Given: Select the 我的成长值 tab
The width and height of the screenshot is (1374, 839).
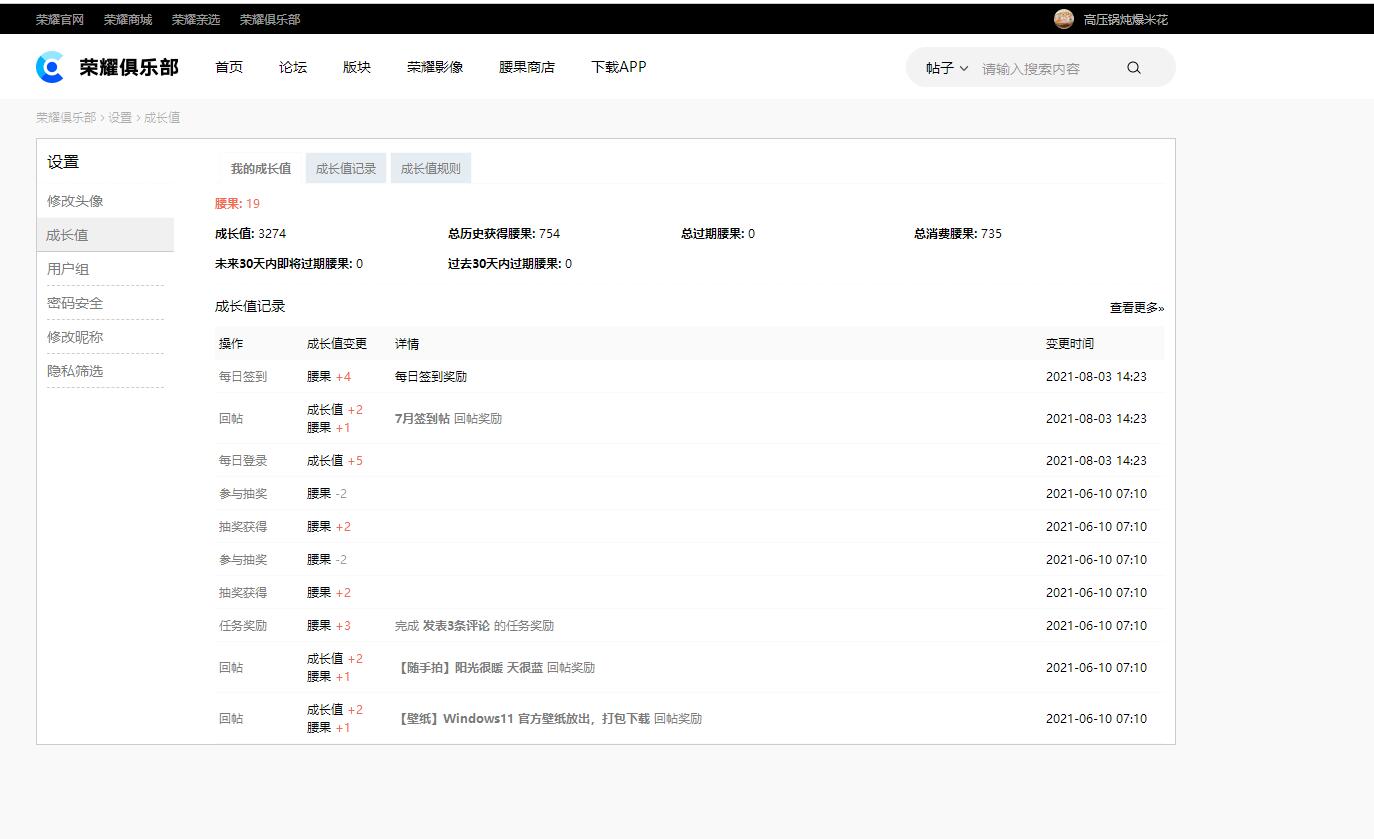Looking at the screenshot, I should pyautogui.click(x=261, y=168).
